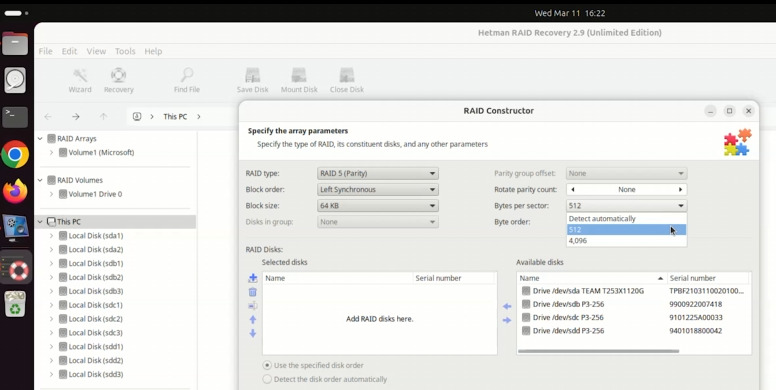This screenshot has width=776, height=390.
Task: Collapse the RAID Arrays tree node
Action: pos(40,139)
